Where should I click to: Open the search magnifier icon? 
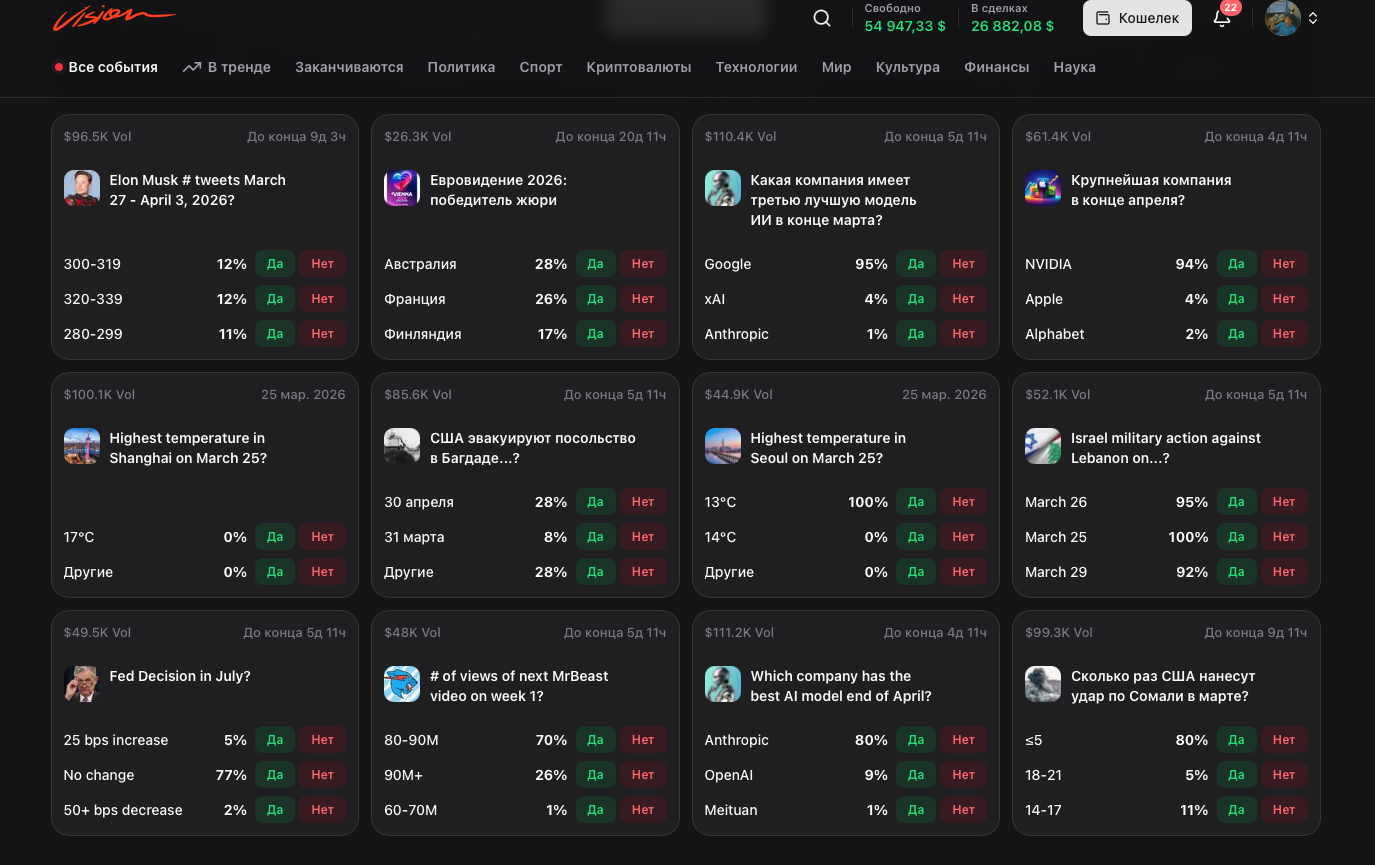[821, 17]
